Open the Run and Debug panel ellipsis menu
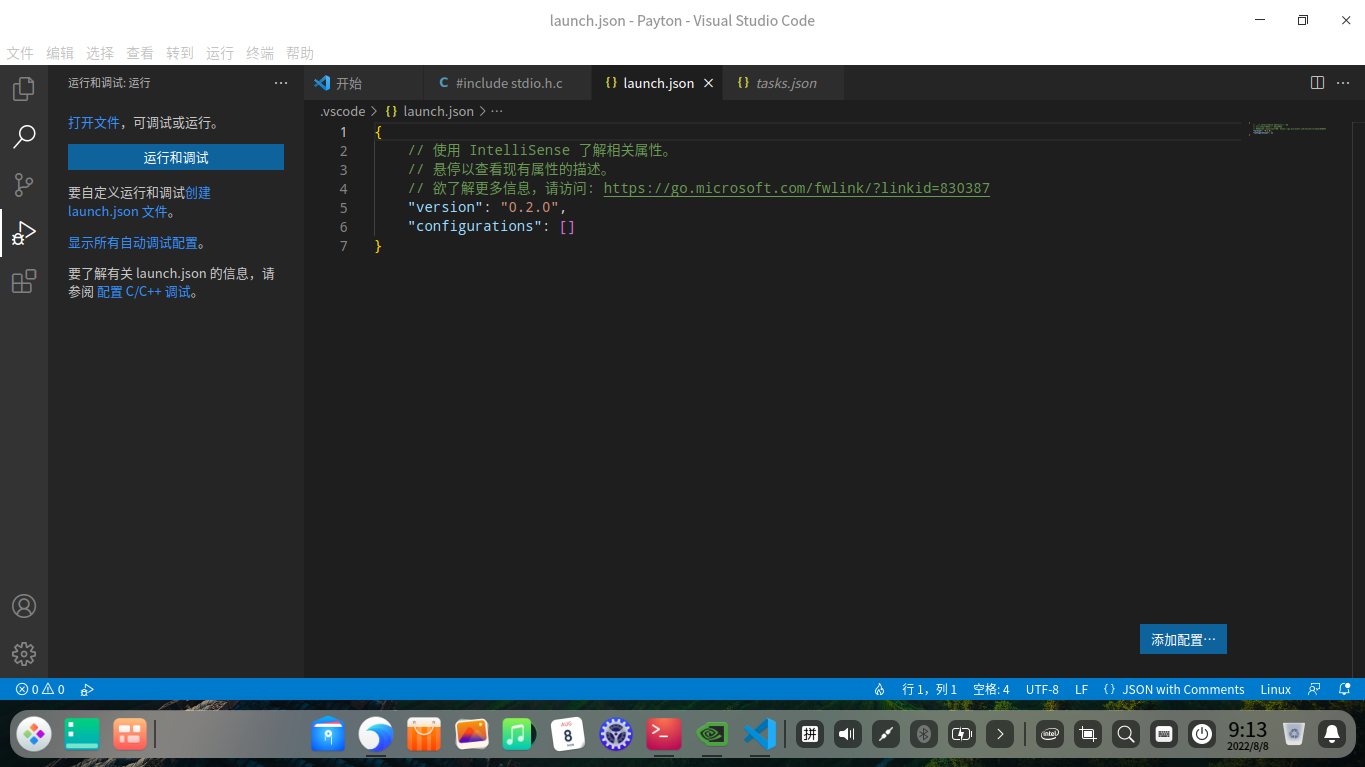Image resolution: width=1365 pixels, height=767 pixels. 281,83
